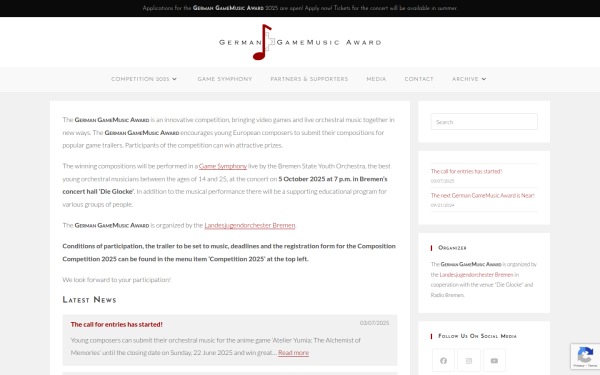The height and width of the screenshot is (375, 600).
Task: Click the 'Latest News' heading
Action: coord(89,300)
